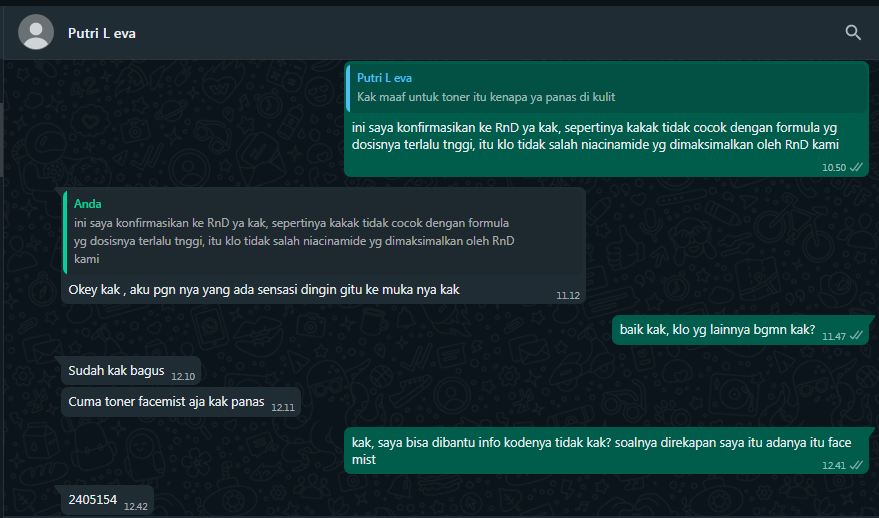Screen dimensions: 879x518
Task: Open quoted message from Putri L eva about toner
Action: [606, 87]
